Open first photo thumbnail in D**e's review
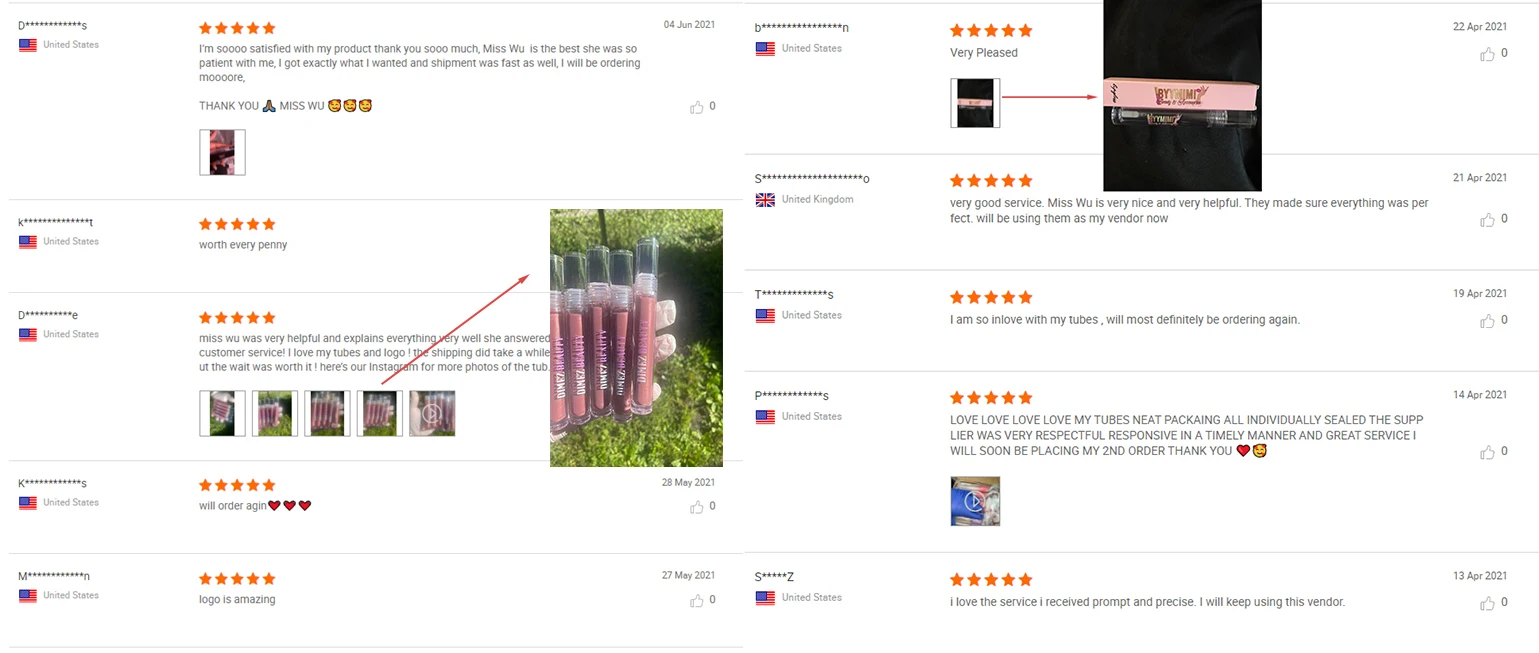This screenshot has height=653, width=1539. tap(222, 413)
